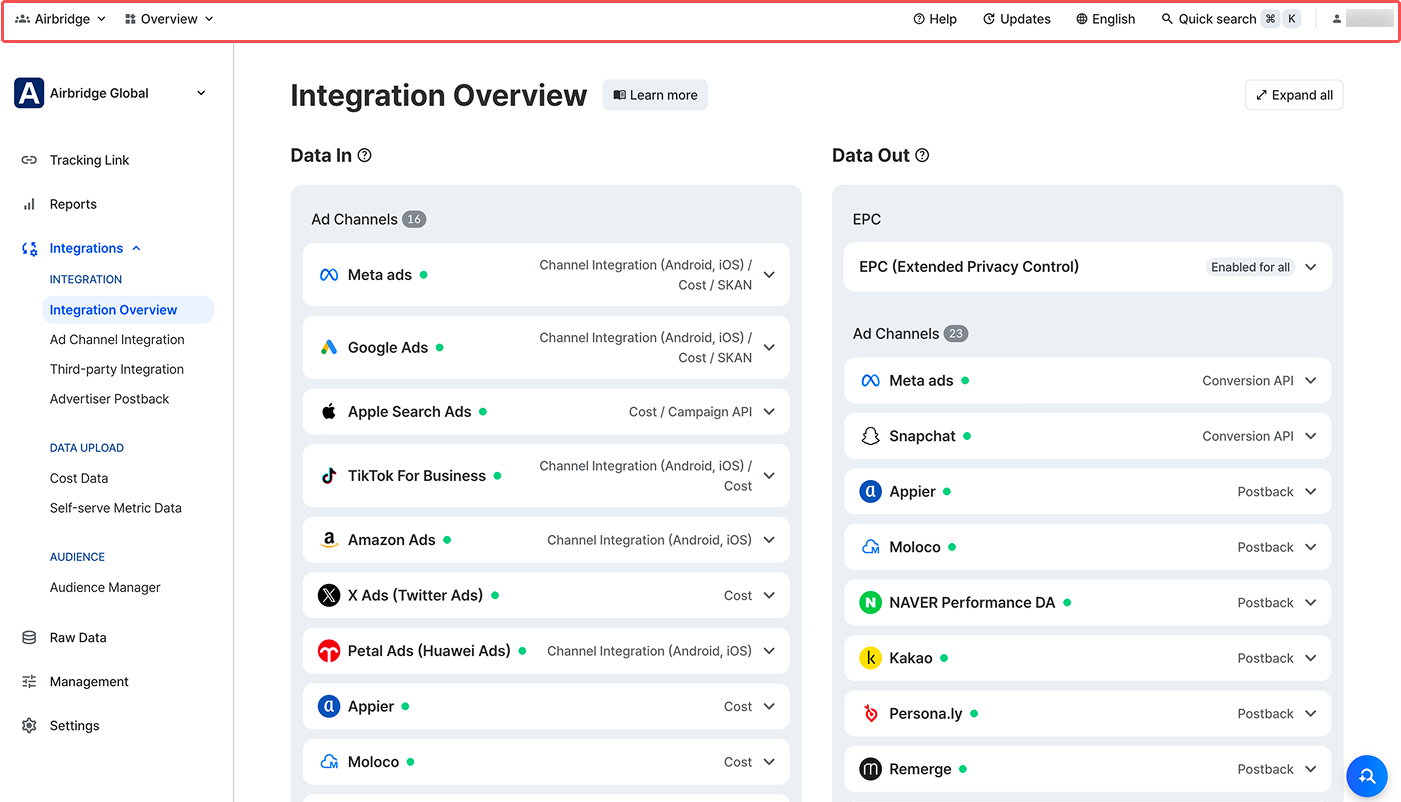1401x802 pixels.
Task: Open Self-serve Metric Data in sidebar
Action: [x=116, y=508]
